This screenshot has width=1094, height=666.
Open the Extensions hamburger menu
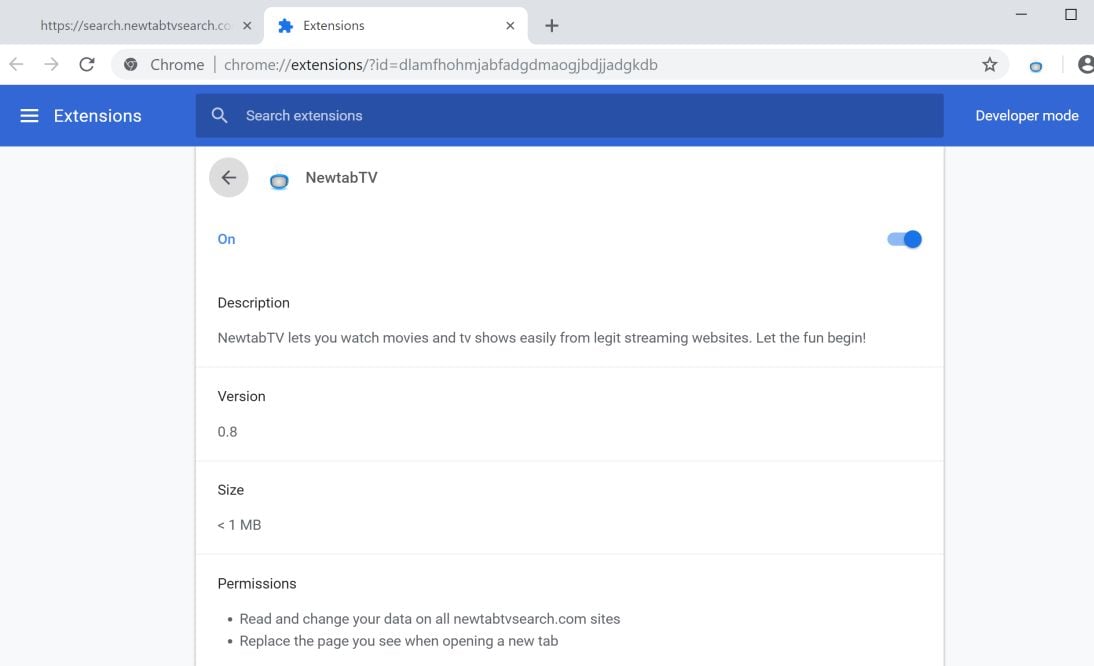29,116
